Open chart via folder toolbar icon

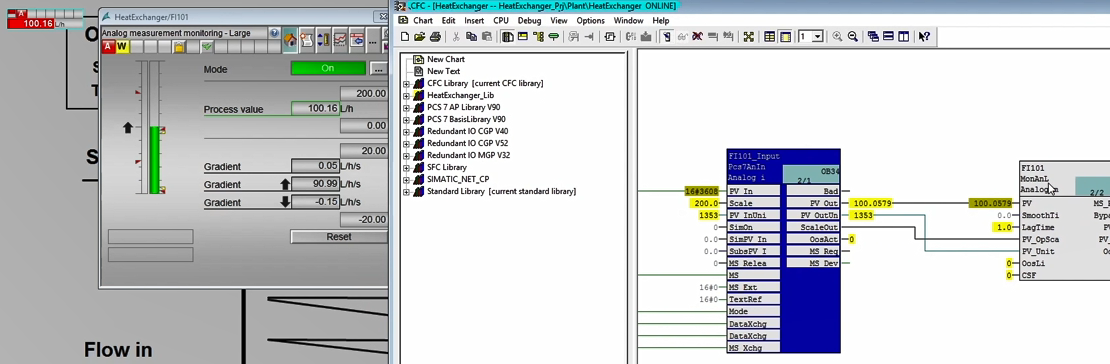pyautogui.click(x=419, y=37)
